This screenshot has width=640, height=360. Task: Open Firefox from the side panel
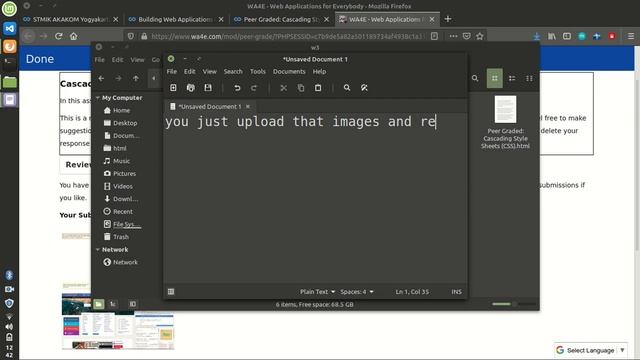coord(9,46)
